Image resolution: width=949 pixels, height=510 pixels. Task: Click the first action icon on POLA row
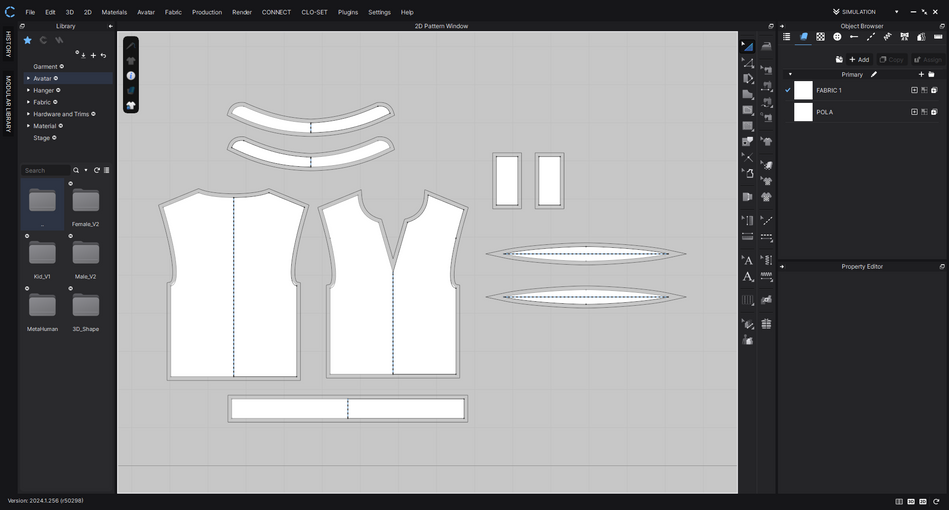coord(915,112)
